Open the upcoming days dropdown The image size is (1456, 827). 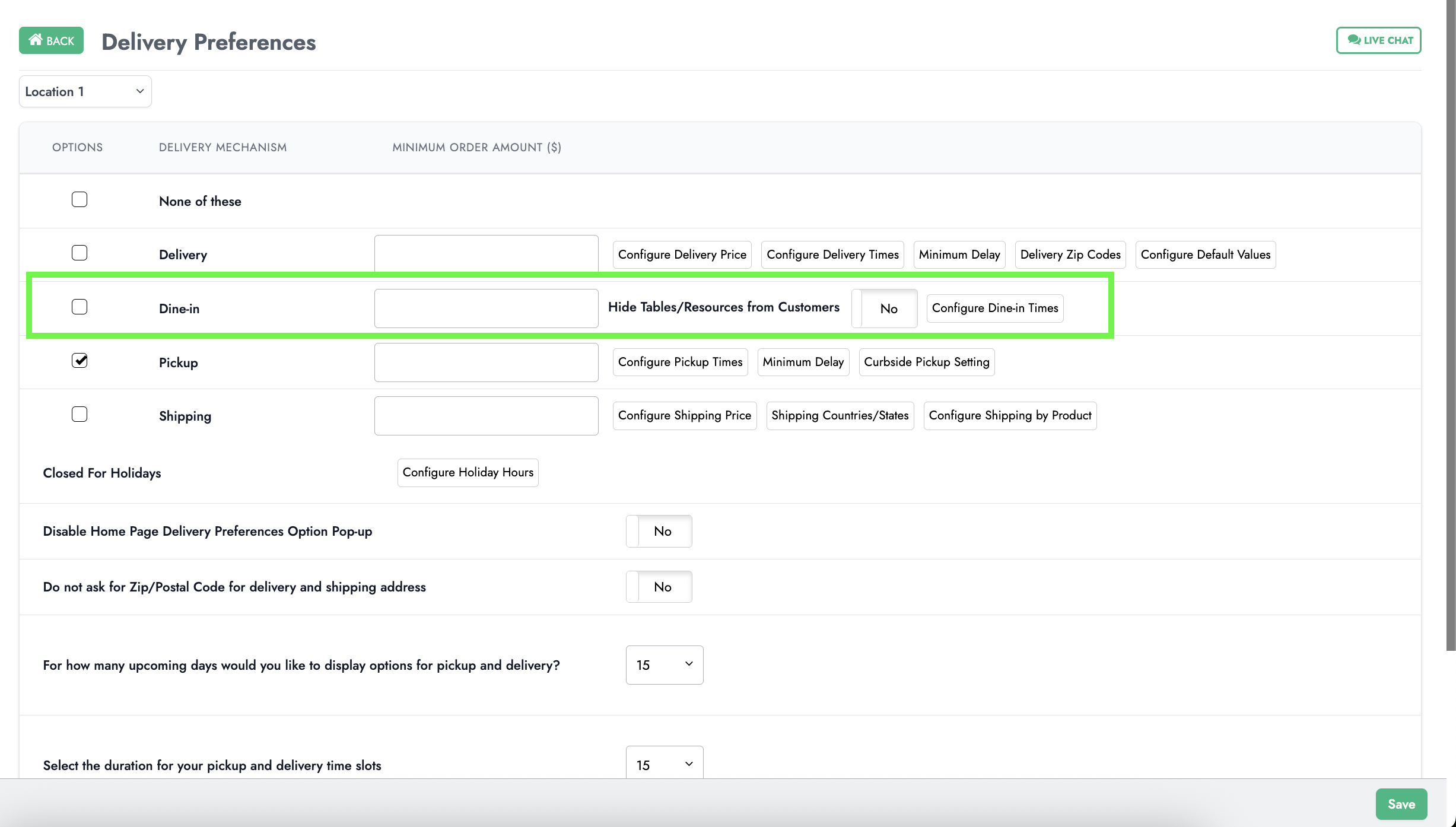click(665, 665)
